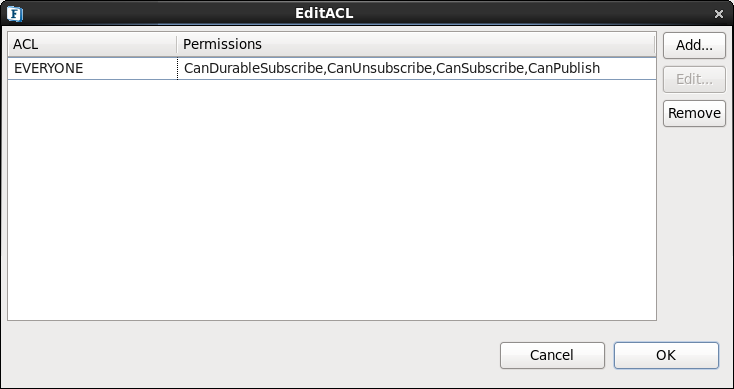Close the EditACL dialog with the X

pos(719,15)
